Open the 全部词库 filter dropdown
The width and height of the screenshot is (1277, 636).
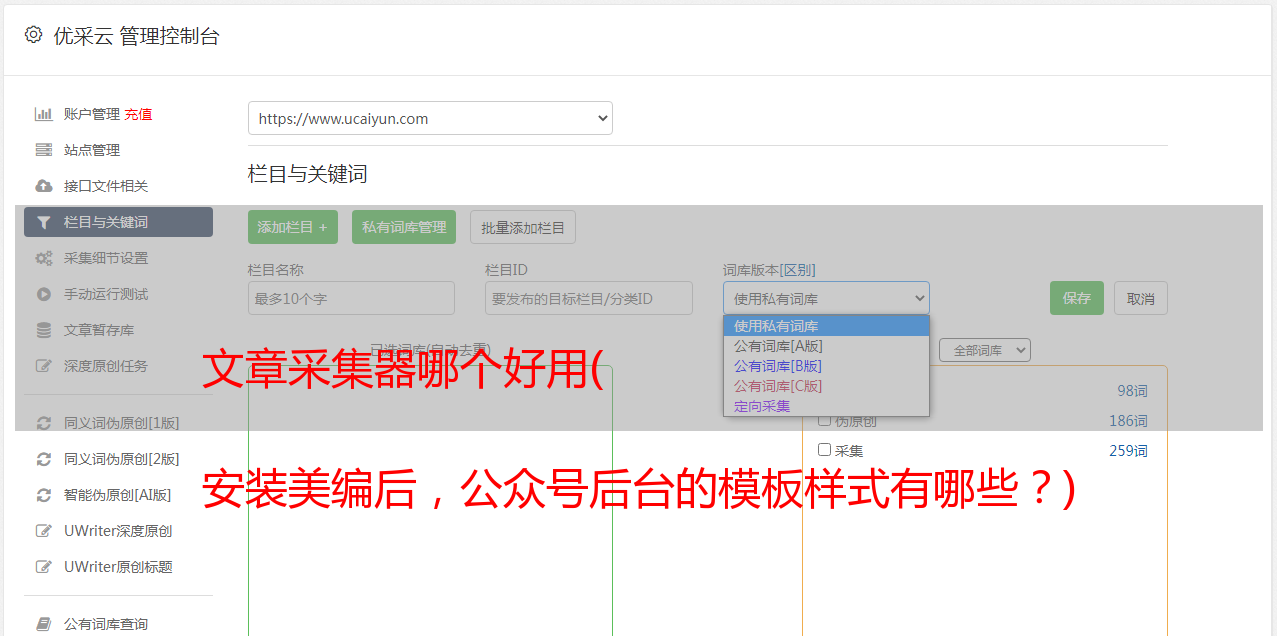click(x=985, y=351)
